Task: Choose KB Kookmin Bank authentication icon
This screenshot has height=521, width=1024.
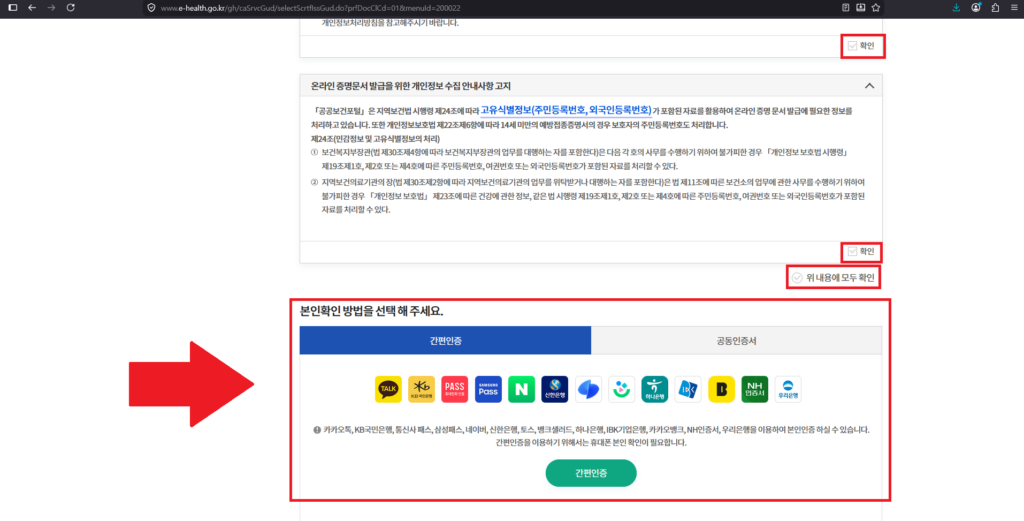Action: click(421, 389)
